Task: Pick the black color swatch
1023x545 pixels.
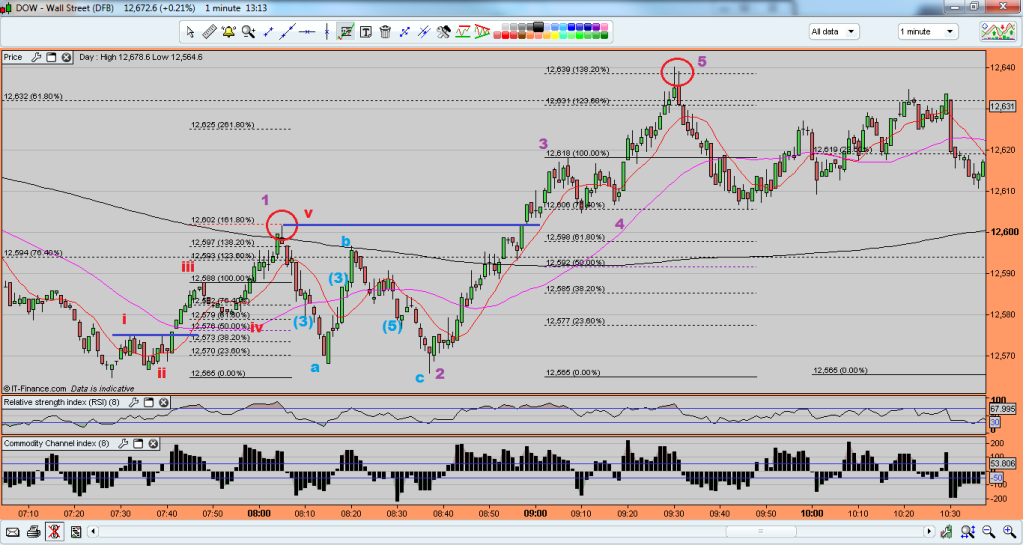Action: pos(538,26)
